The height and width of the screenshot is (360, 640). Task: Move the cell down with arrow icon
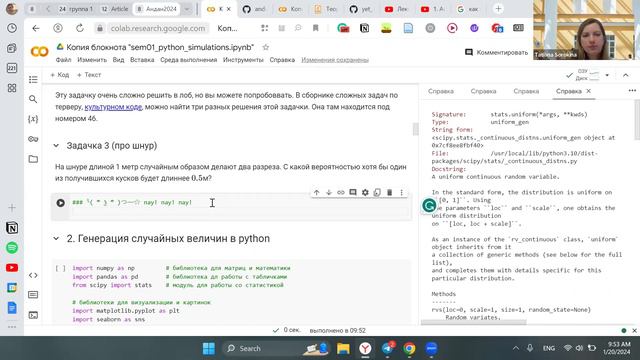tap(329, 192)
